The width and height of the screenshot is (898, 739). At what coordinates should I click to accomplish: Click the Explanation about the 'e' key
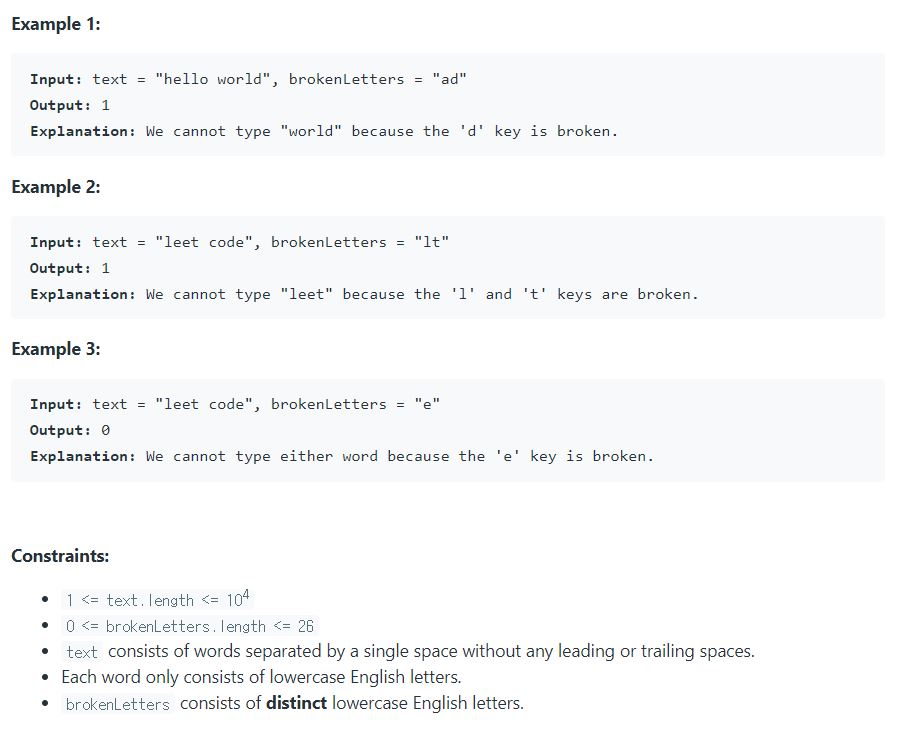tap(341, 456)
